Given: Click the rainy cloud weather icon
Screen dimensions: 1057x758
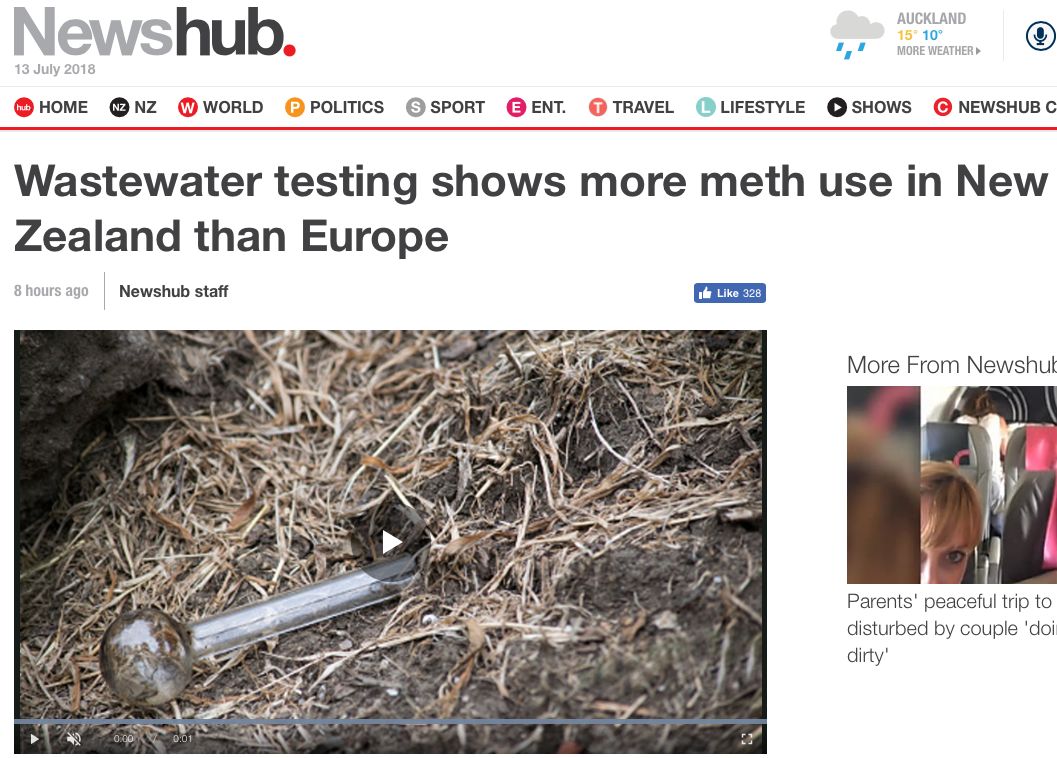Looking at the screenshot, I should tap(856, 35).
